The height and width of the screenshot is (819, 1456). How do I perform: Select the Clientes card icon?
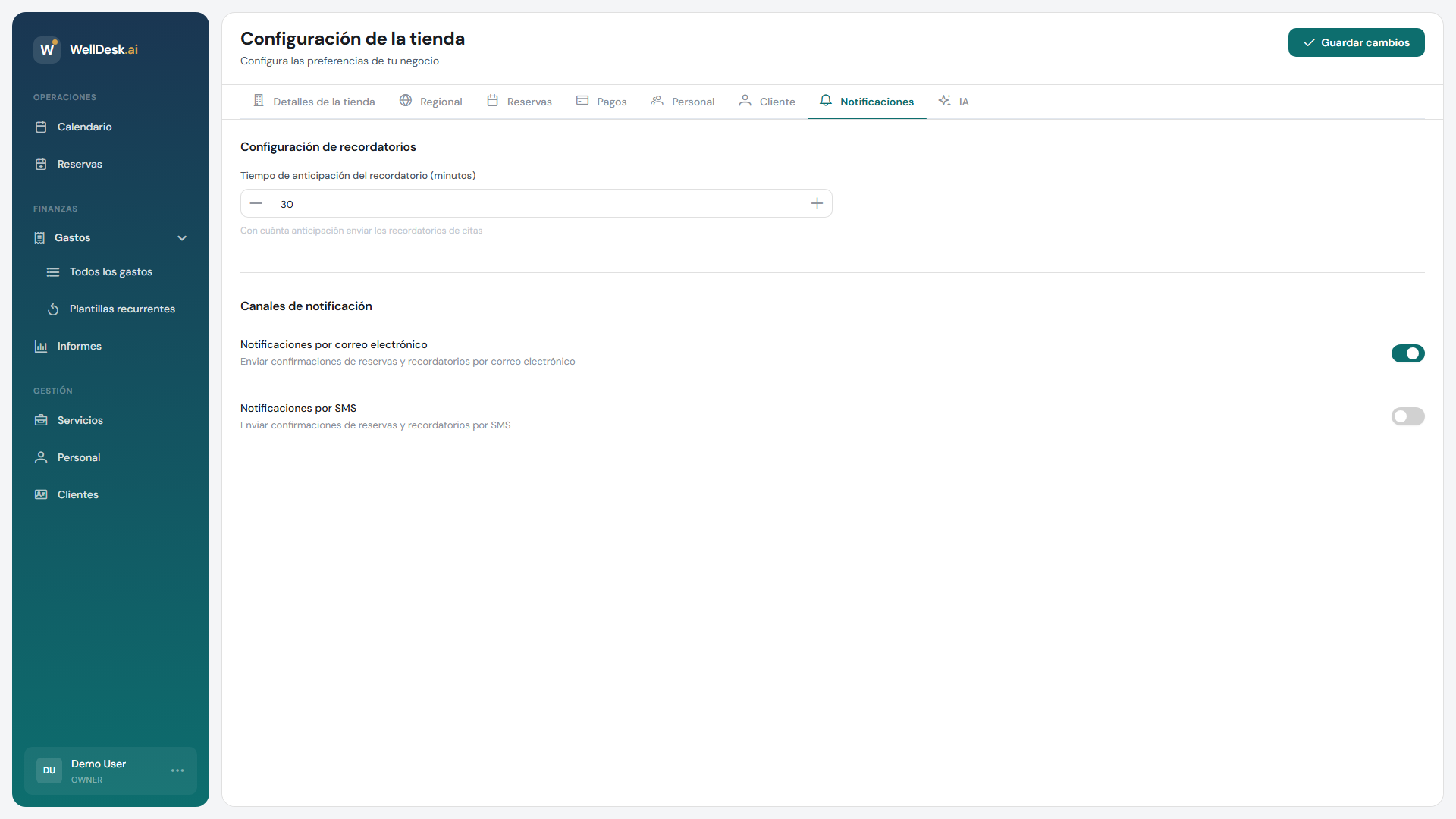pyautogui.click(x=41, y=494)
